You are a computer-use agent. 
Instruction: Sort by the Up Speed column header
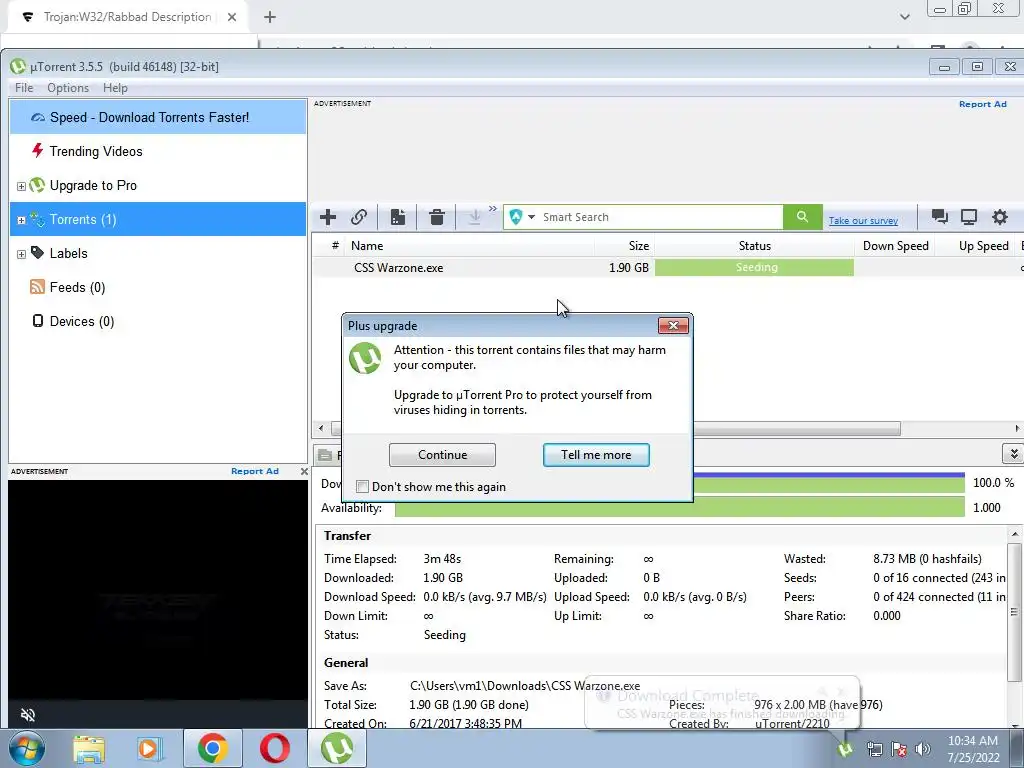[x=976, y=246]
